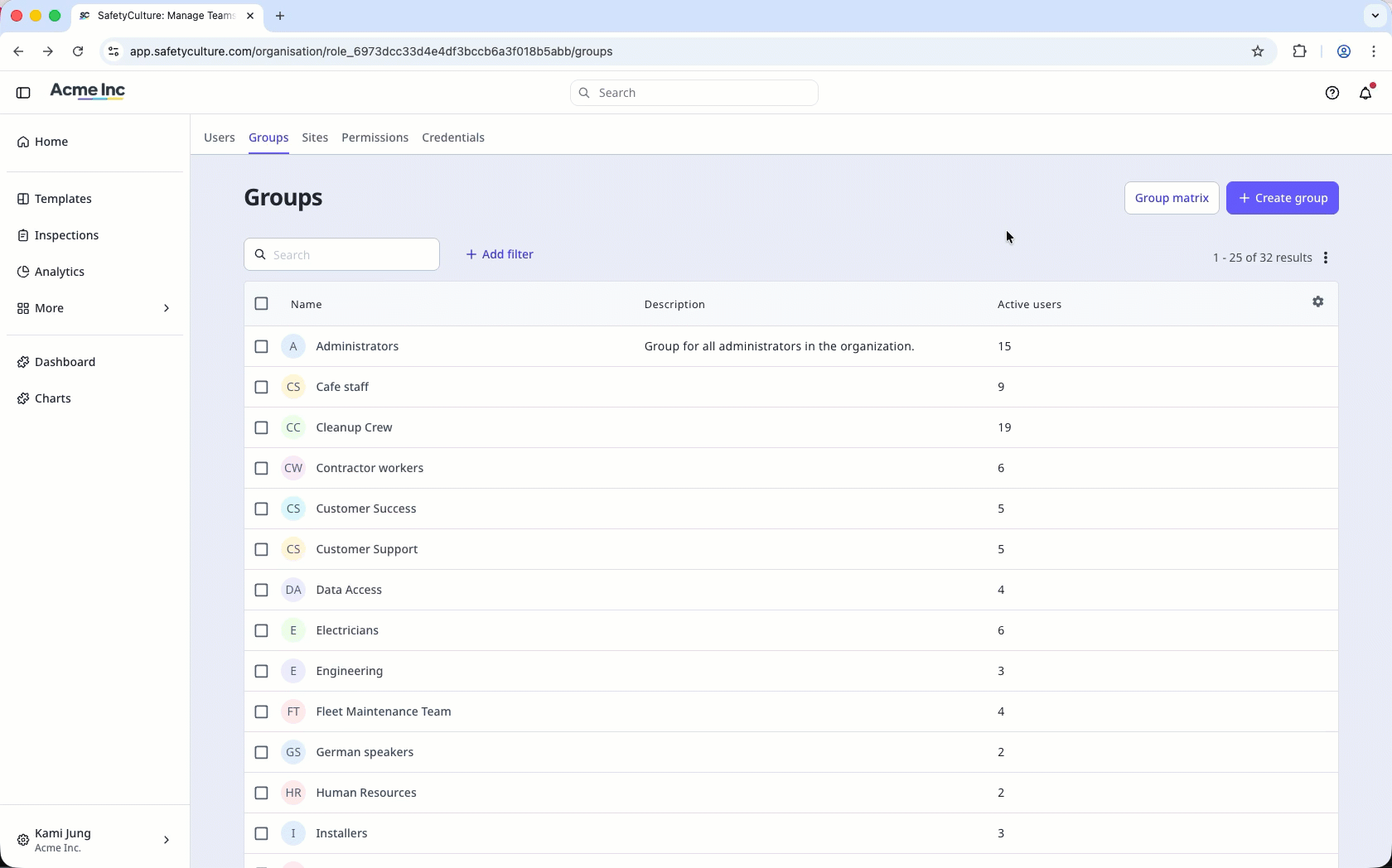This screenshot has width=1392, height=868.
Task: Open browser extensions puzzle icon
Action: tap(1299, 51)
